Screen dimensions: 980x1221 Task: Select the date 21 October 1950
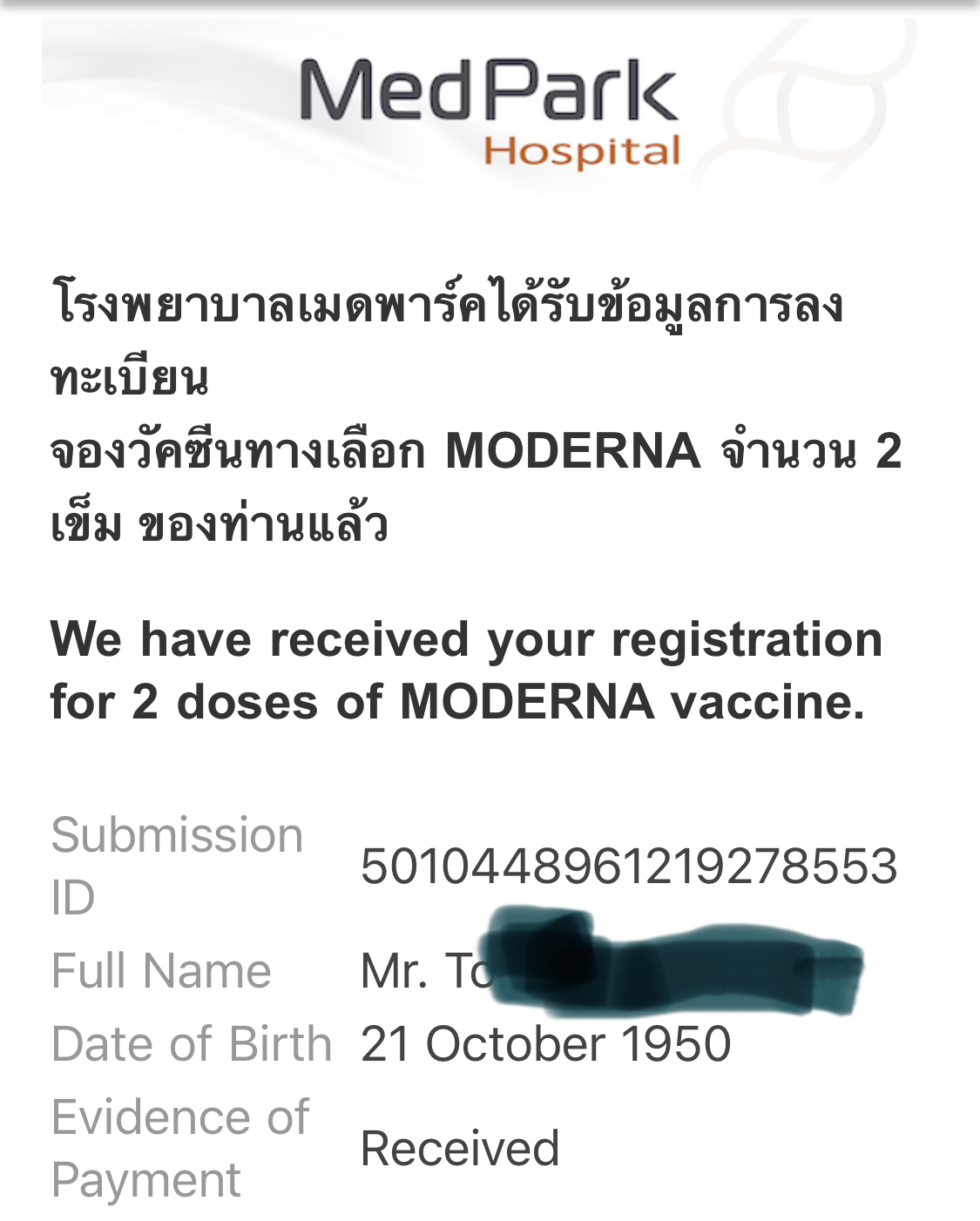pos(545,1043)
